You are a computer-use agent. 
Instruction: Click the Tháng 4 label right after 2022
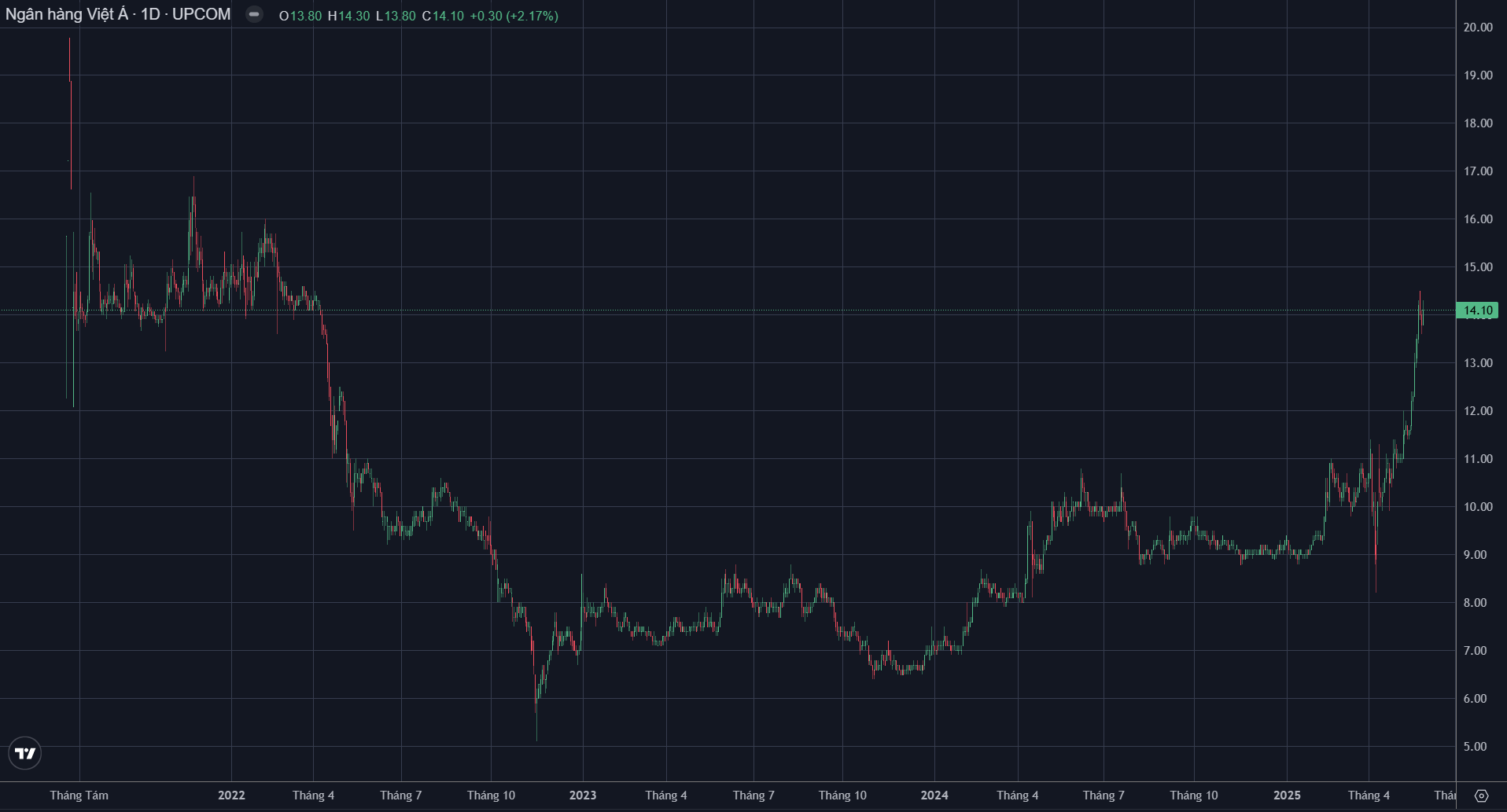313,795
